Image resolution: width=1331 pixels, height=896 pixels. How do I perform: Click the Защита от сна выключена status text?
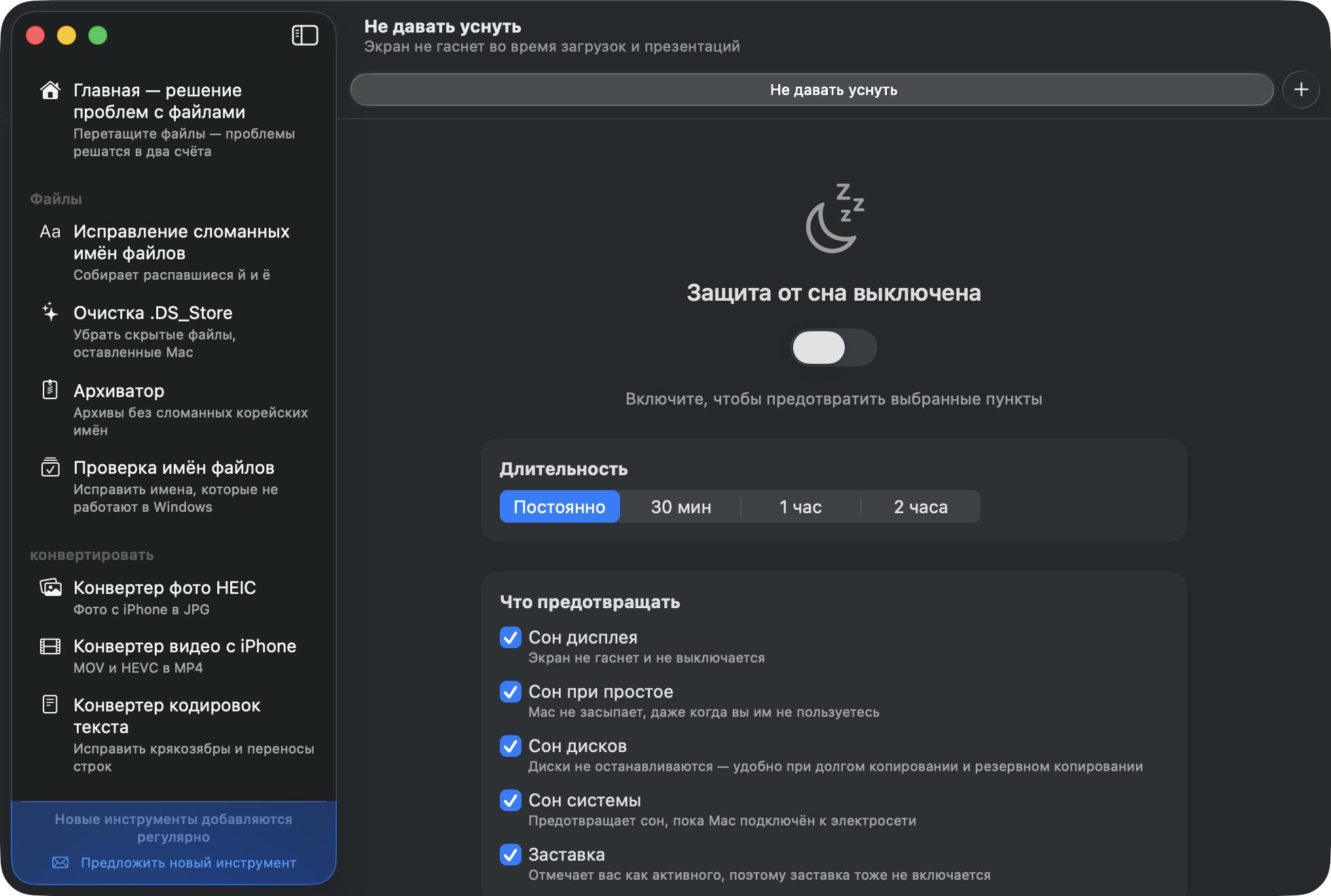[834, 293]
